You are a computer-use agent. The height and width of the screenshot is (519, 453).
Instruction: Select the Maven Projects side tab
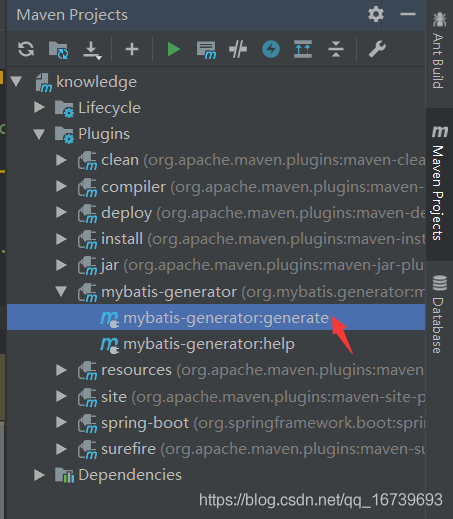point(439,183)
